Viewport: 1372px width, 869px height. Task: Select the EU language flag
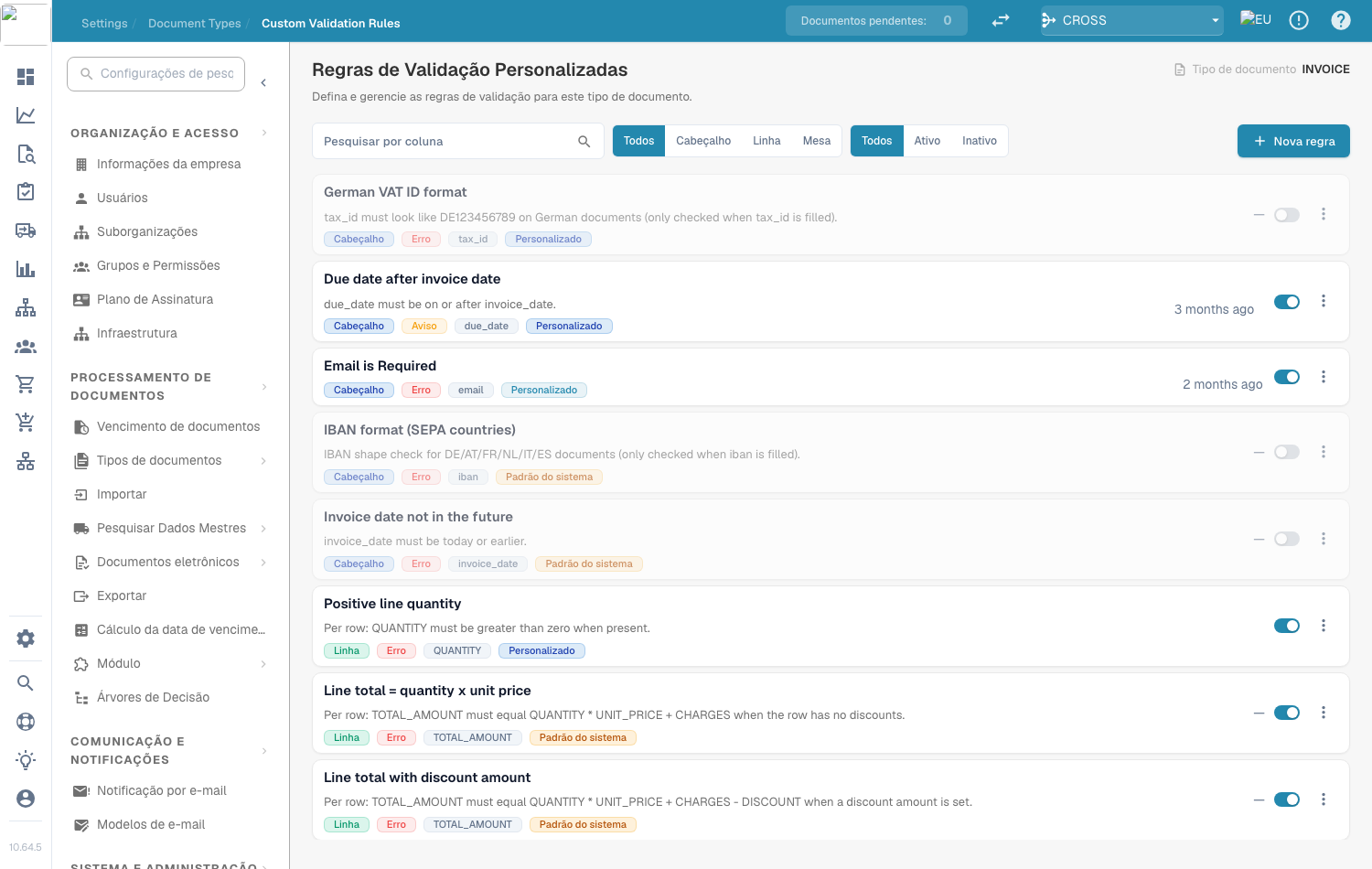(1256, 19)
